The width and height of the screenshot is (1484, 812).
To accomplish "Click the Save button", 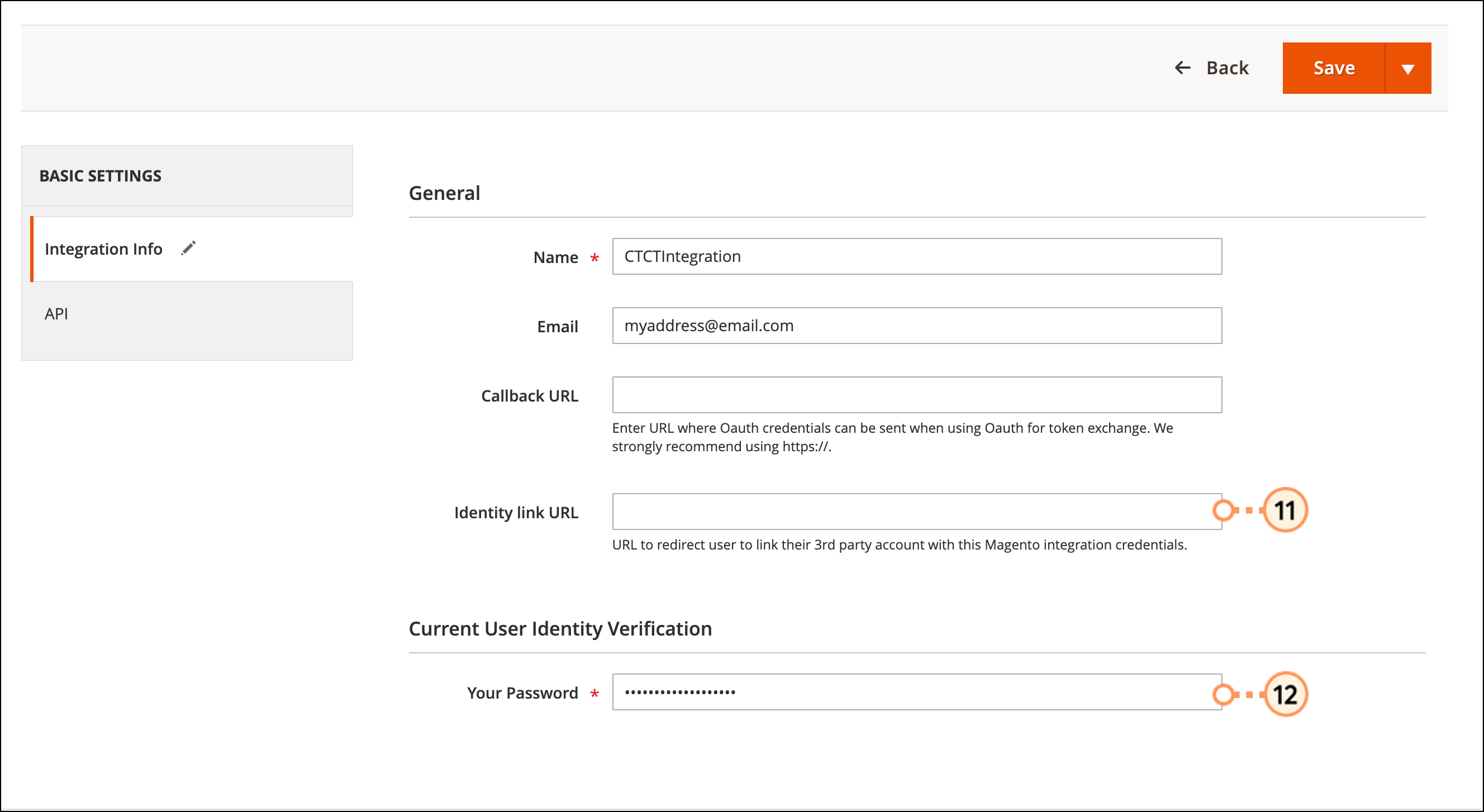I will click(1333, 68).
